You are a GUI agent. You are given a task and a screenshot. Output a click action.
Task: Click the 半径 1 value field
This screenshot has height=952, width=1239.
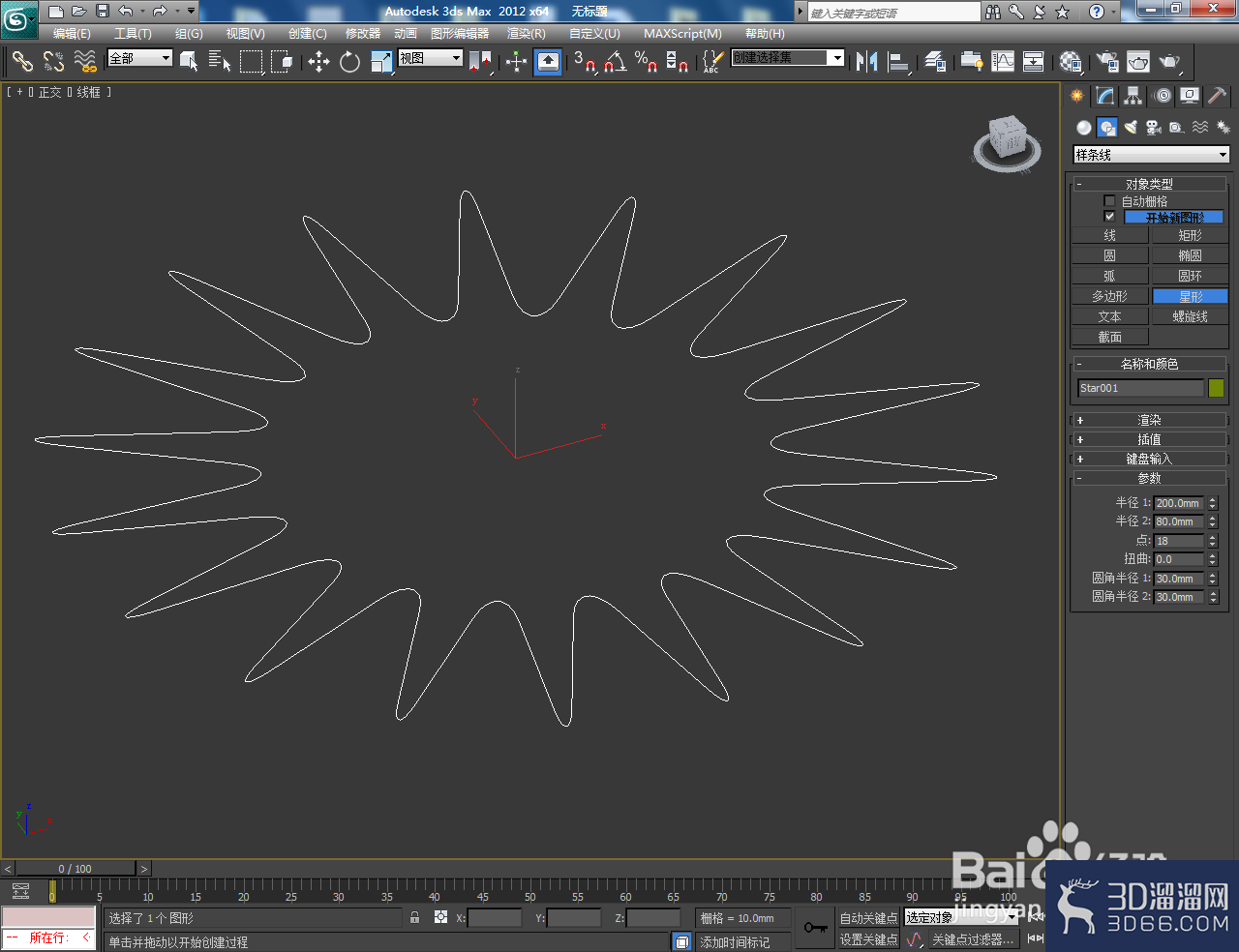tap(1178, 503)
